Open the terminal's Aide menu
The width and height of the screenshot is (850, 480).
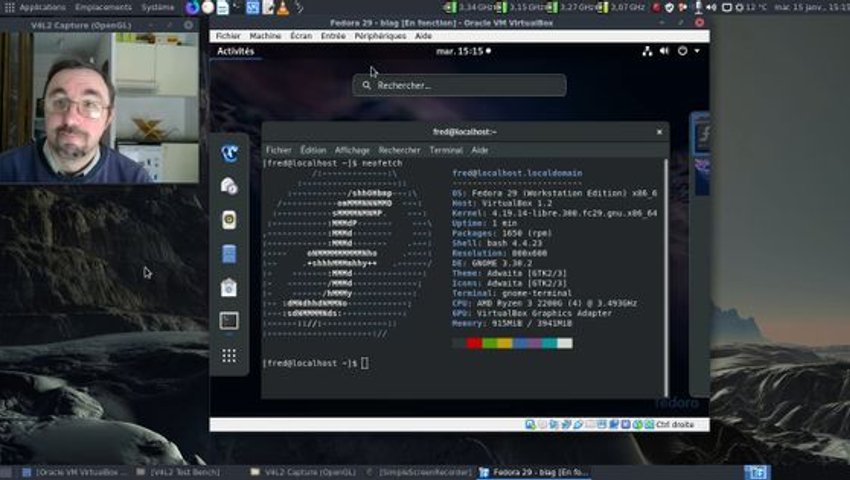(x=480, y=150)
